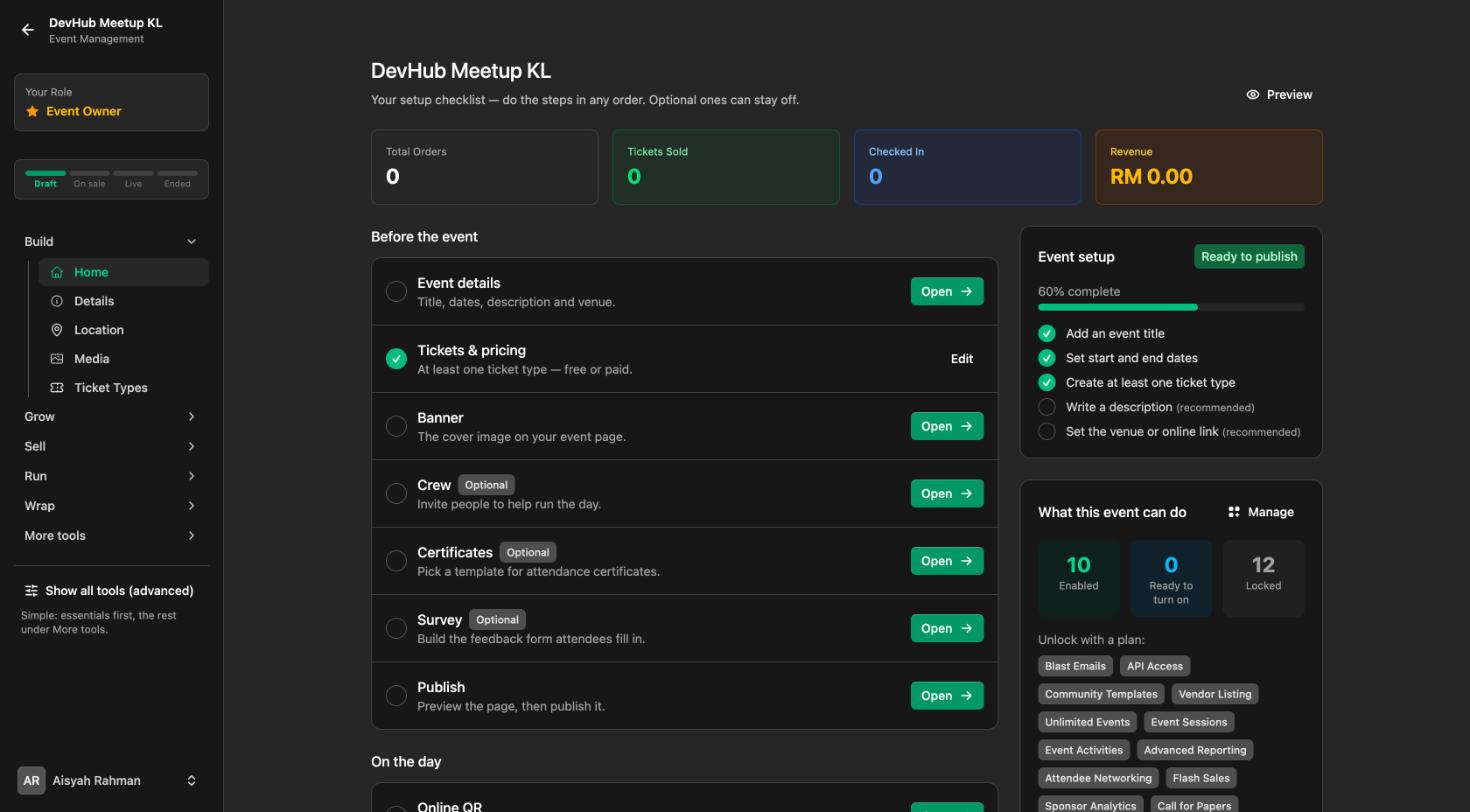
Task: Click the green checkmark on Tickets & pricing
Action: (x=396, y=359)
